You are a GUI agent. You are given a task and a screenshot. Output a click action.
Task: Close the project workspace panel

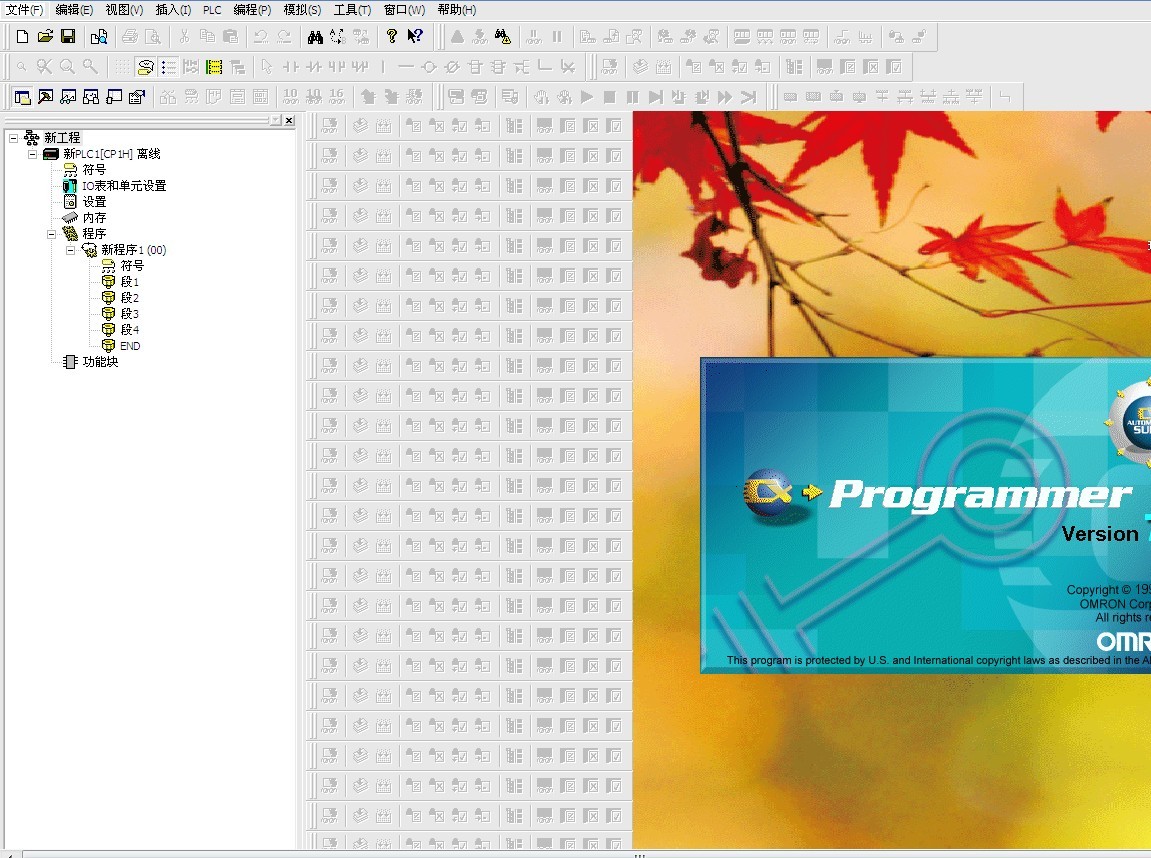point(289,121)
